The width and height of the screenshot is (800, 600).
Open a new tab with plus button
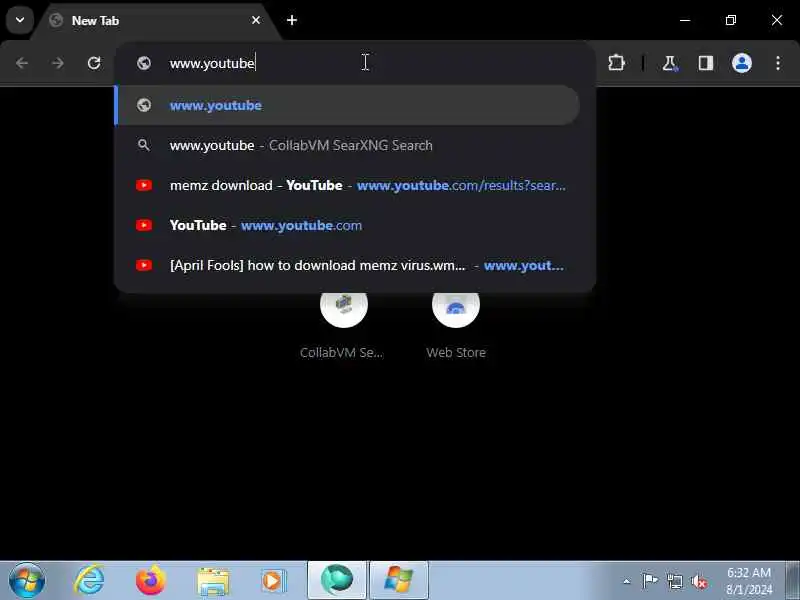coord(292,20)
